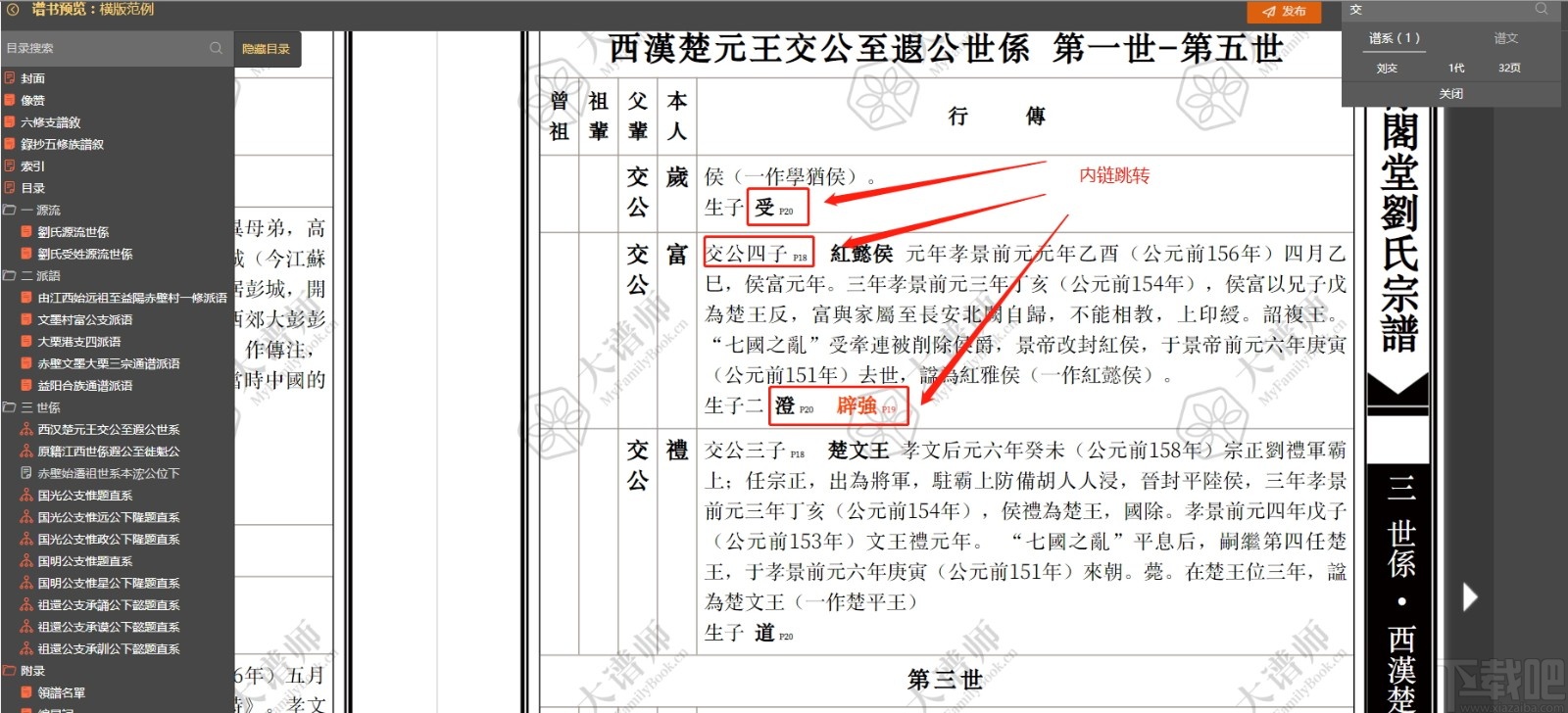Image resolution: width=1568 pixels, height=713 pixels.
Task: Switch to the 谱系(1) tab
Action: click(1395, 38)
